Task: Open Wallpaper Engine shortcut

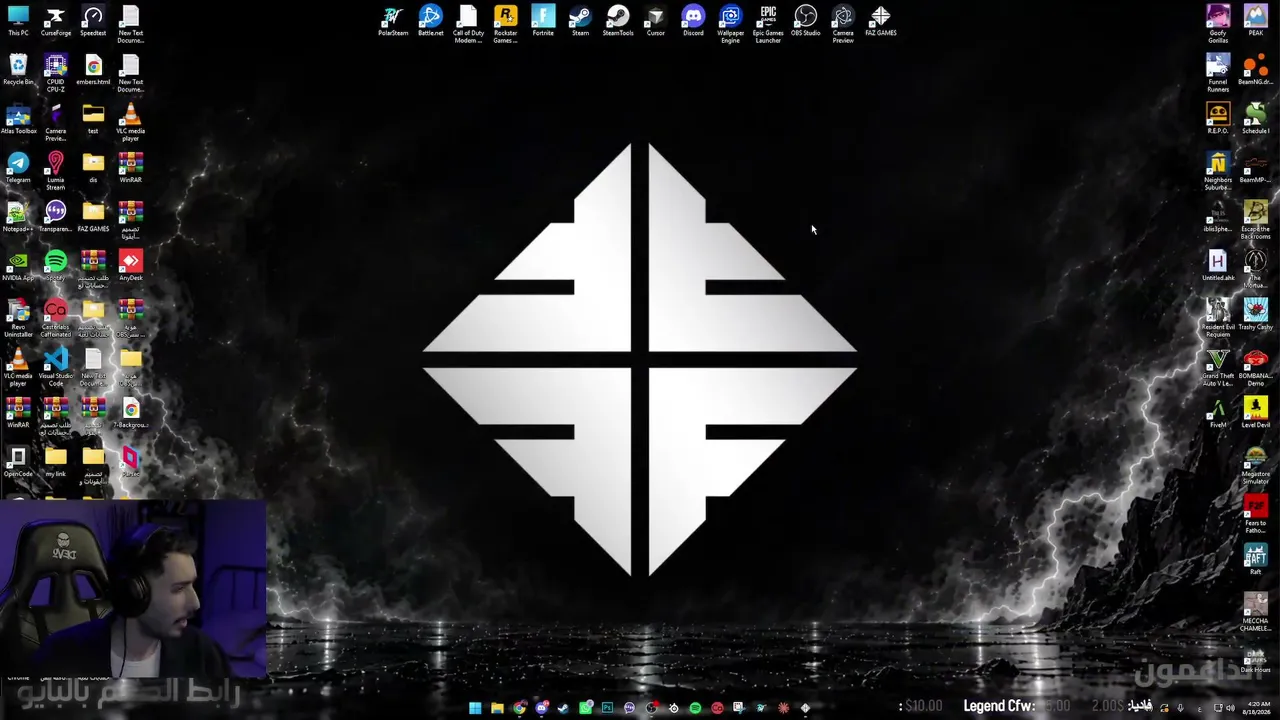Action: click(x=730, y=24)
